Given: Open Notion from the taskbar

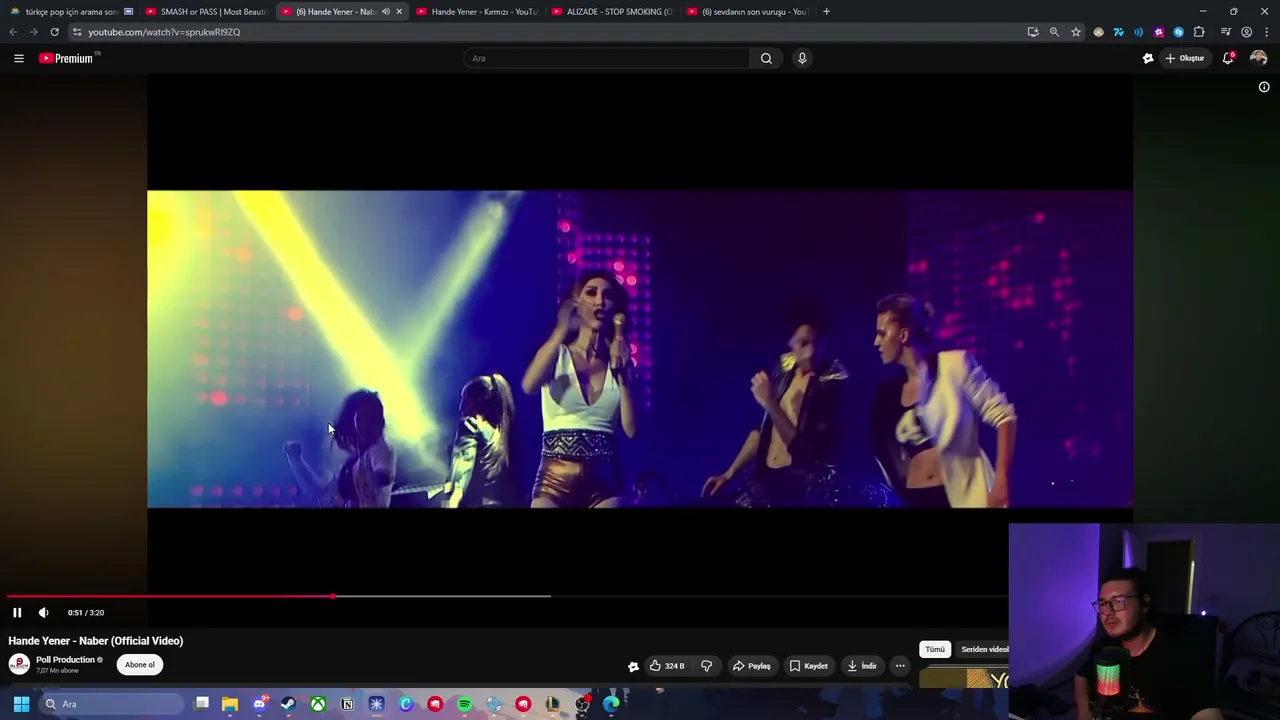Looking at the screenshot, I should click(x=347, y=704).
